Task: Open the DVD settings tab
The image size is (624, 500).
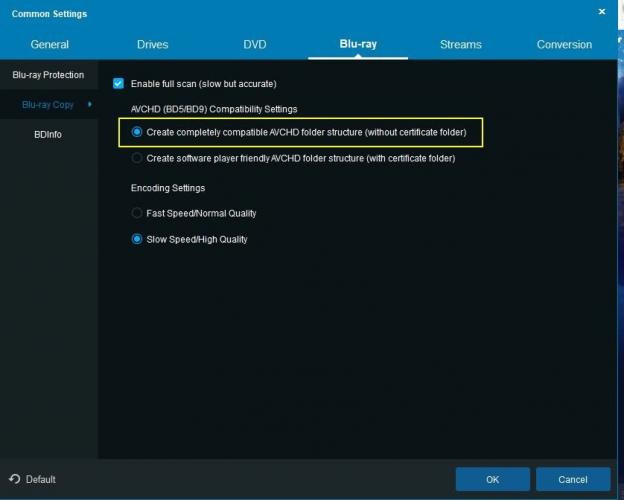Action: tap(255, 44)
